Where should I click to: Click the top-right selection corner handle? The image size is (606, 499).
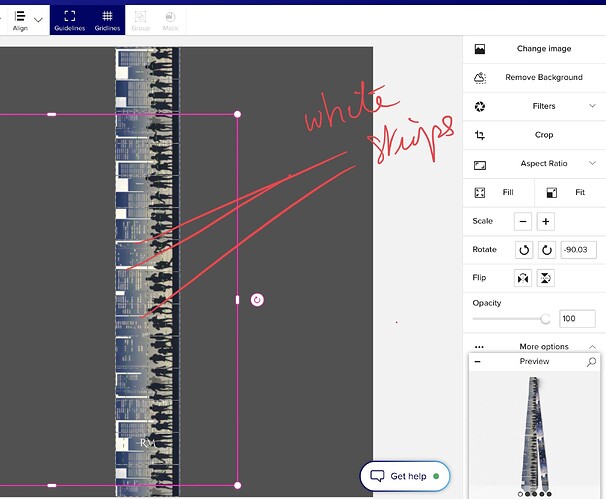[237, 114]
